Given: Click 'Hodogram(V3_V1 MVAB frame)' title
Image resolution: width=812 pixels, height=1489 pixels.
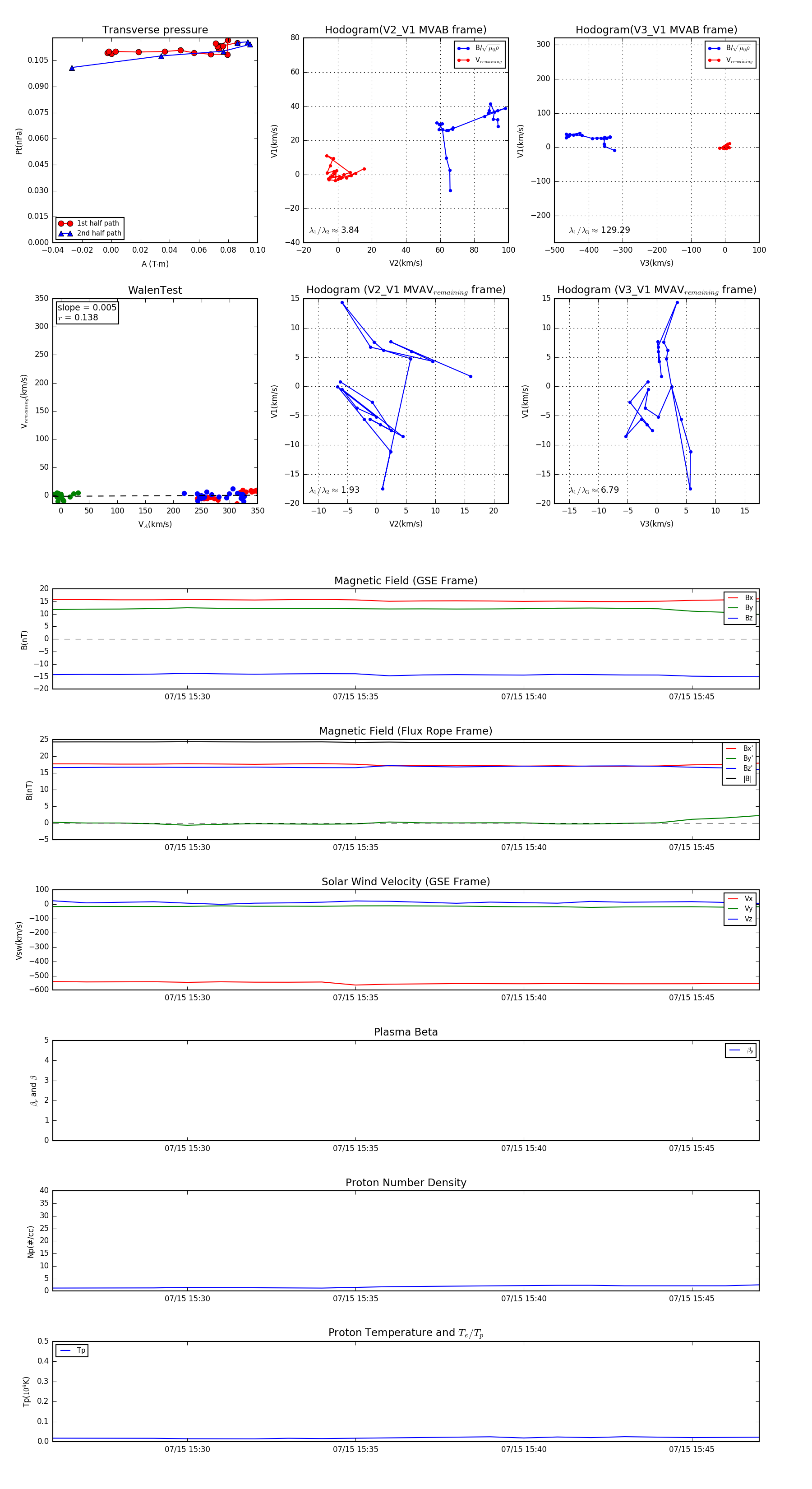Looking at the screenshot, I should tap(656, 29).
